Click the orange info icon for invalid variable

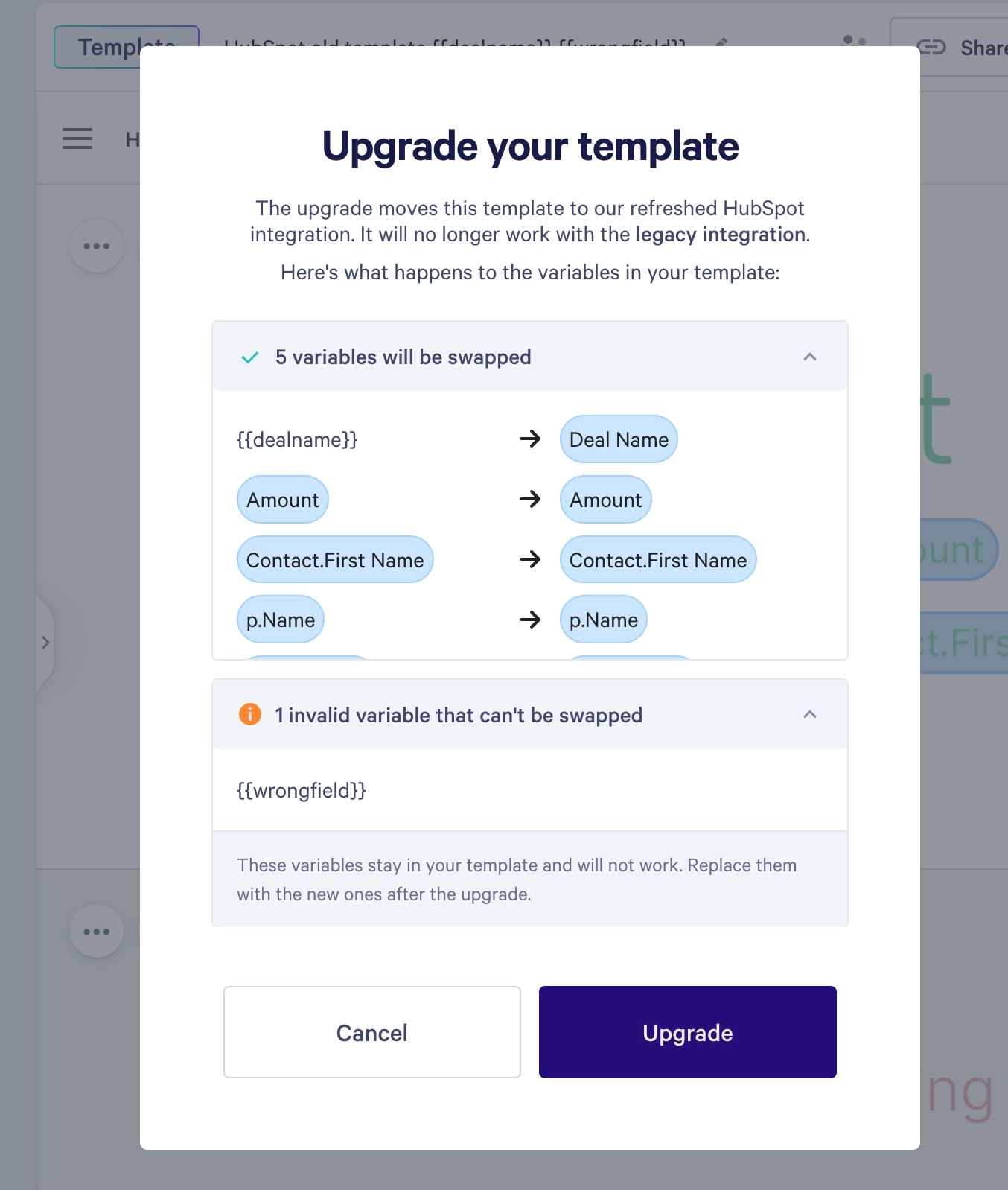(x=250, y=714)
